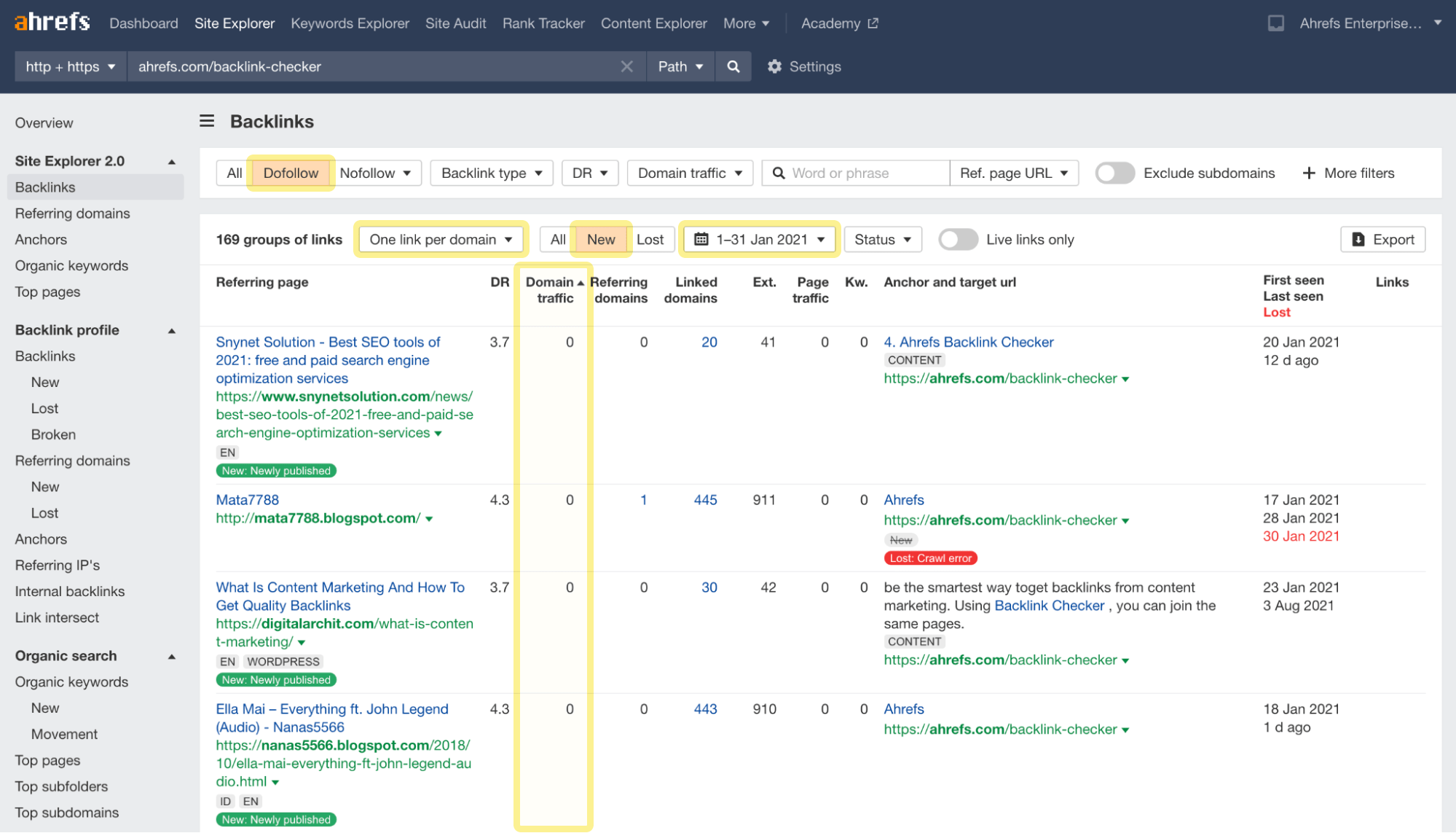1456x833 pixels.
Task: Open Settings gear icon
Action: tap(774, 66)
